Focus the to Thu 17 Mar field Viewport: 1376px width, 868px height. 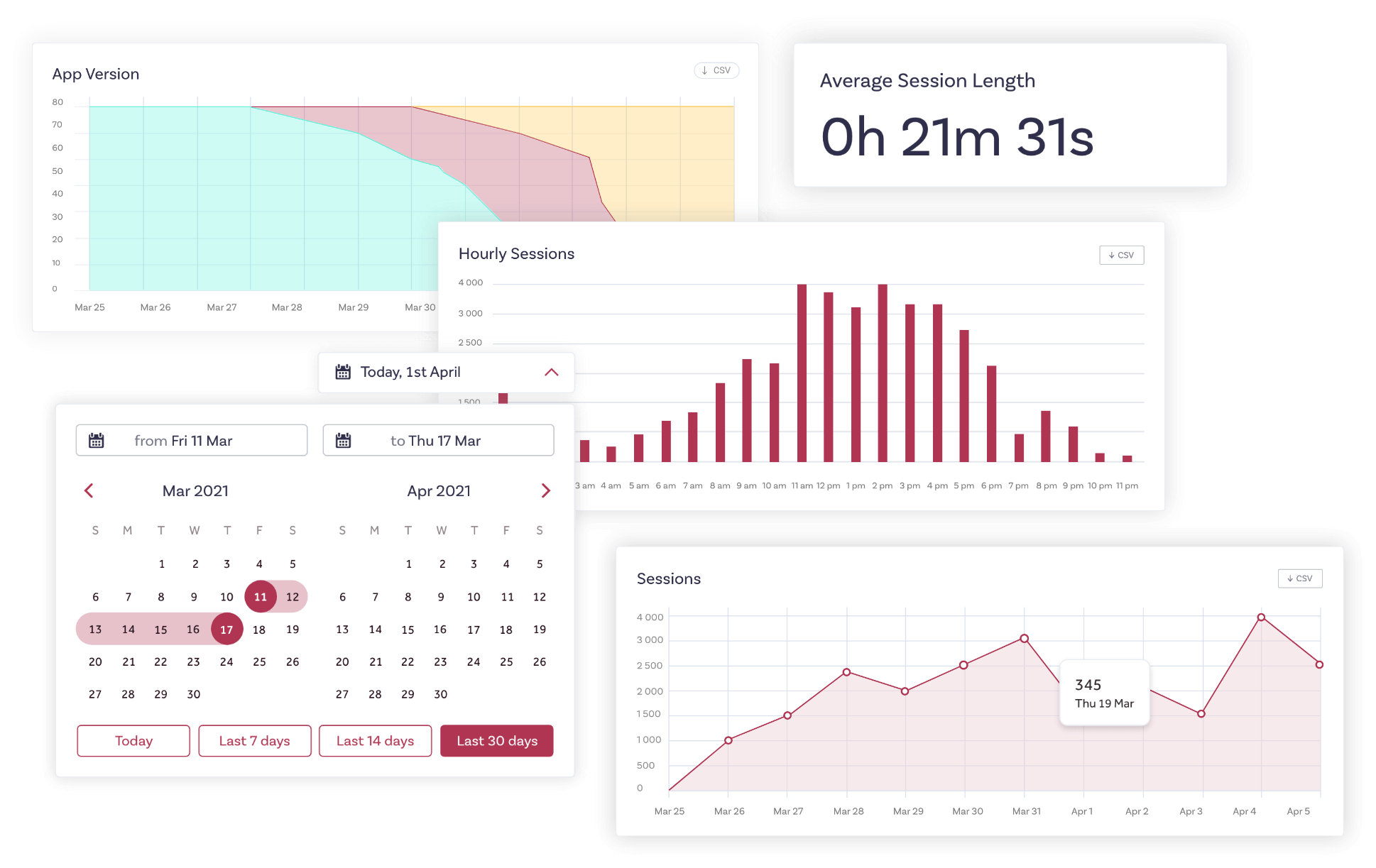[438, 441]
